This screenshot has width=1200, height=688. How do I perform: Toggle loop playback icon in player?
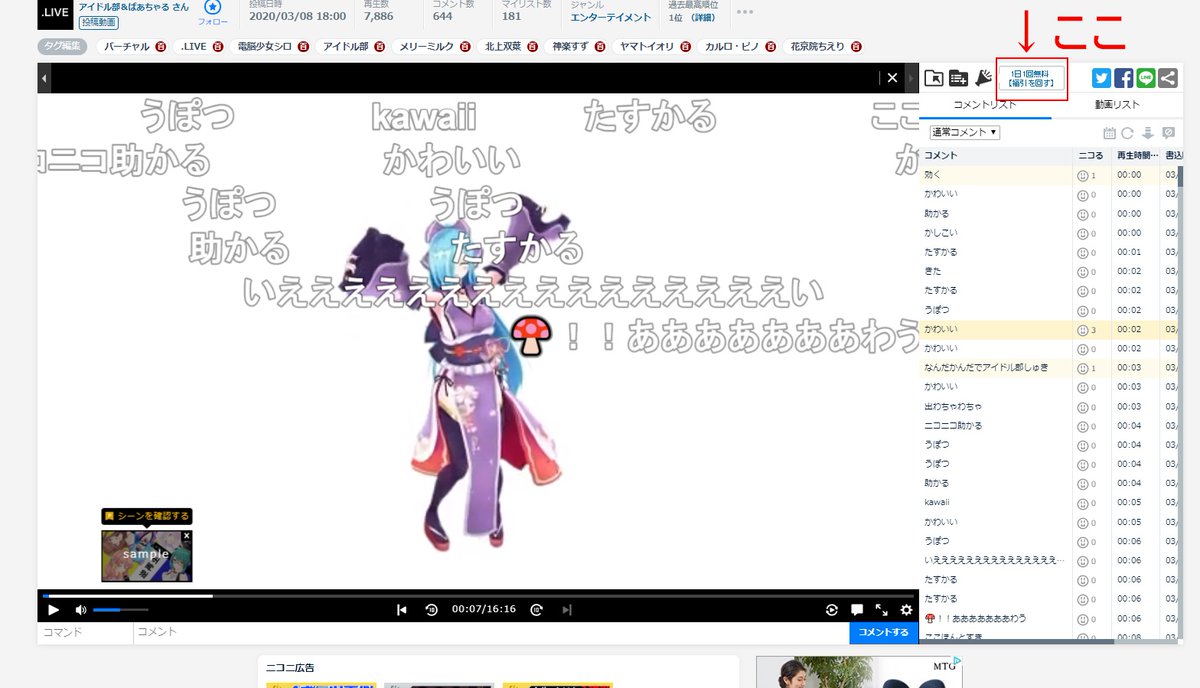click(832, 610)
